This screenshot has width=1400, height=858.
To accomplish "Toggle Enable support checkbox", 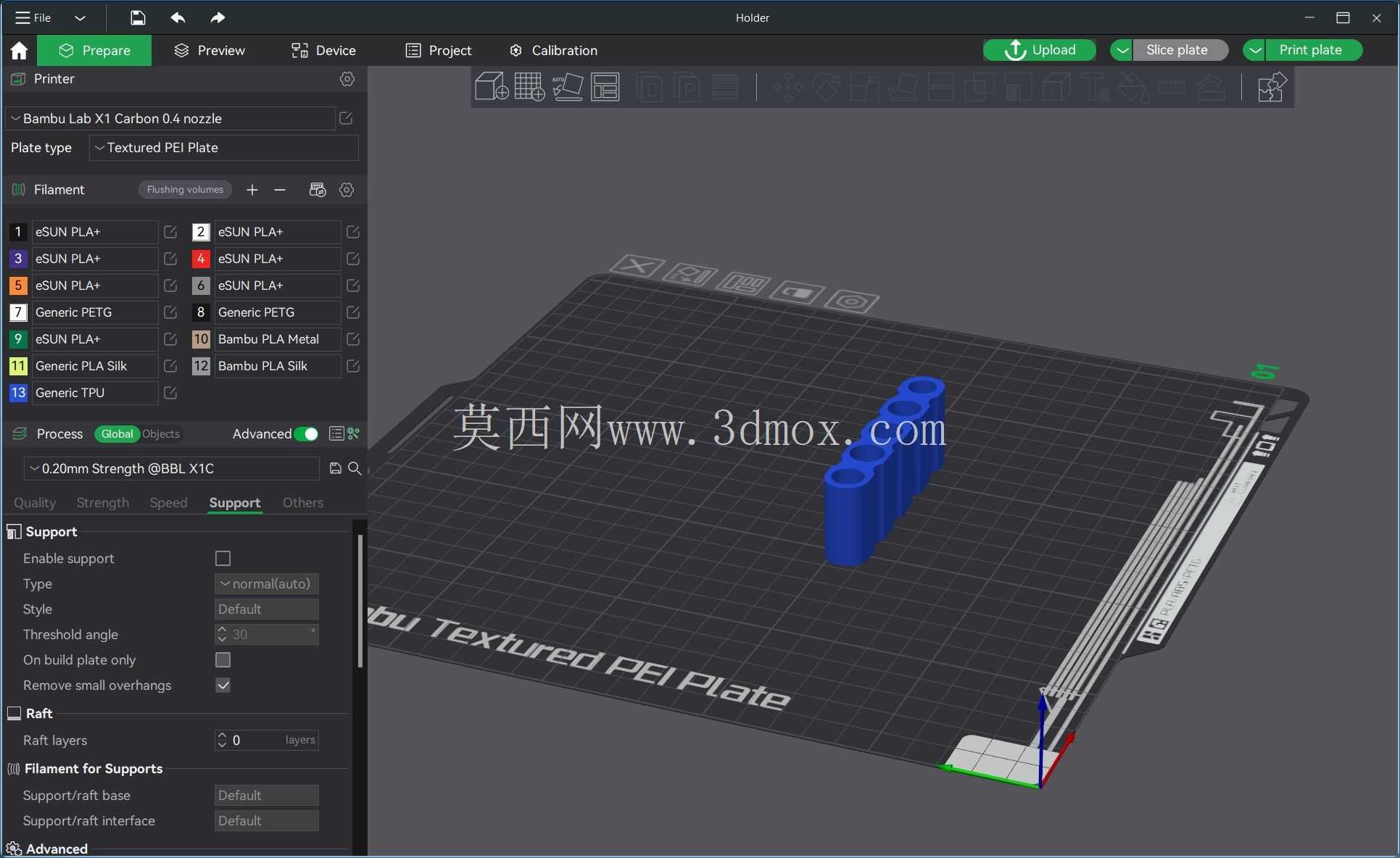I will click(223, 559).
